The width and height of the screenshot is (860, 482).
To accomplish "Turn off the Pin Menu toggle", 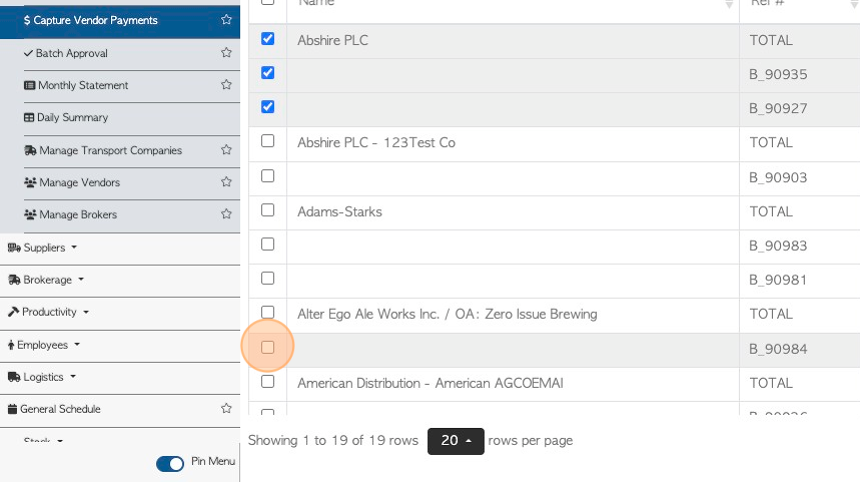I will (170, 463).
